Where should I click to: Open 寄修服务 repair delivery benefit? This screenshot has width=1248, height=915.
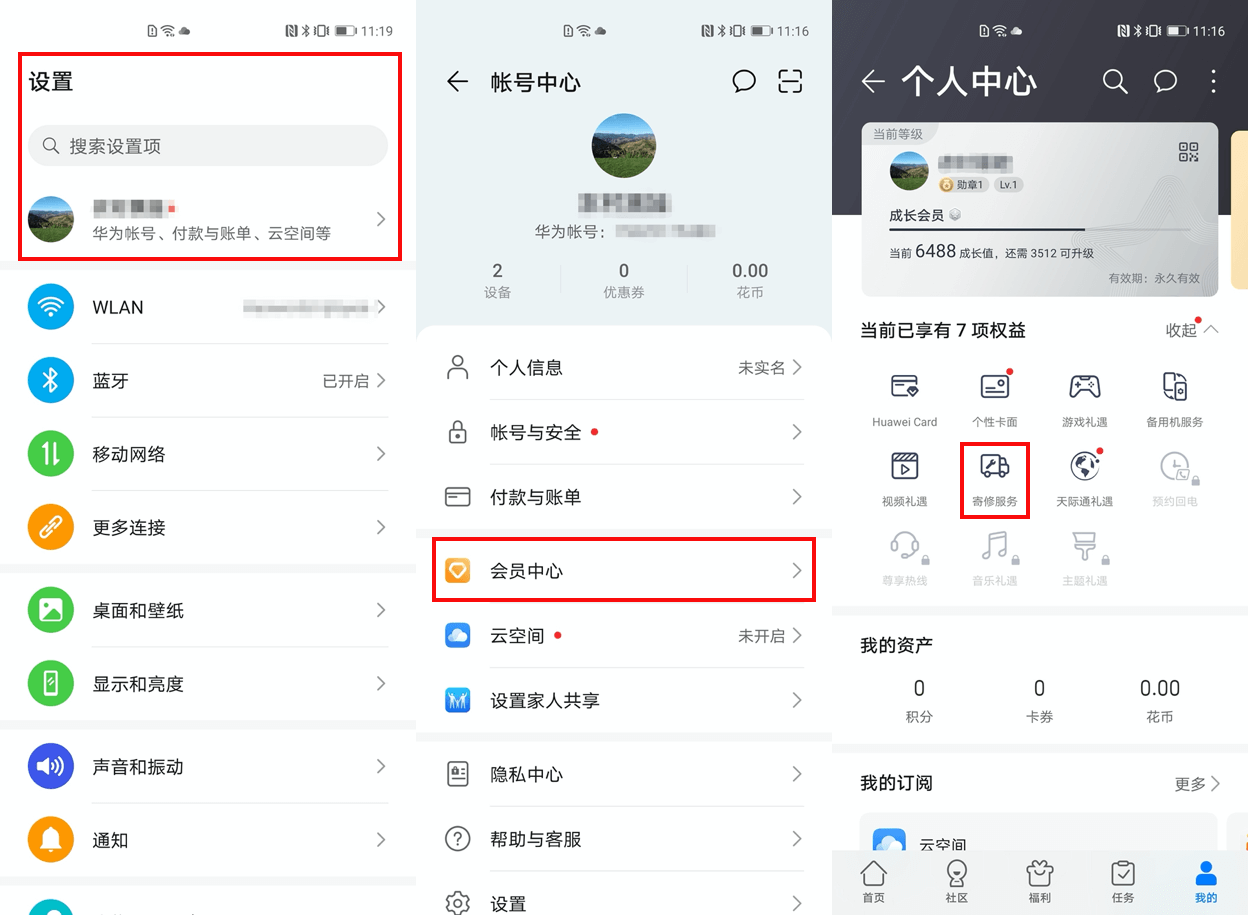tap(995, 479)
